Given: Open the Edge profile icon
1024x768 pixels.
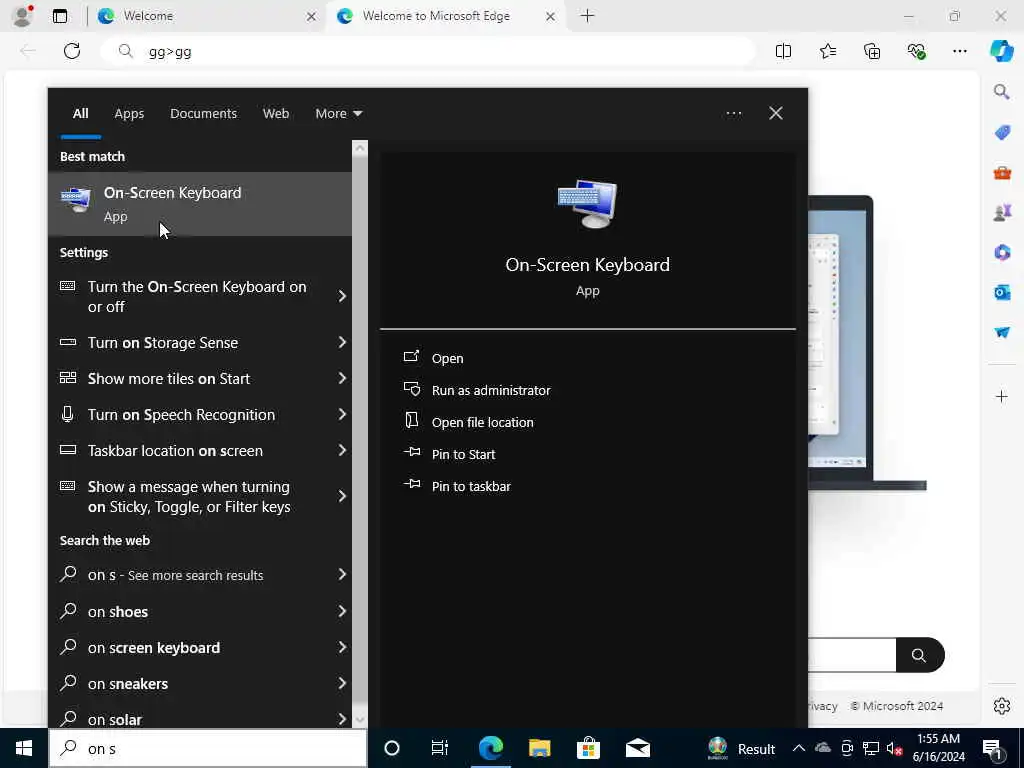Looking at the screenshot, I should pyautogui.click(x=22, y=16).
